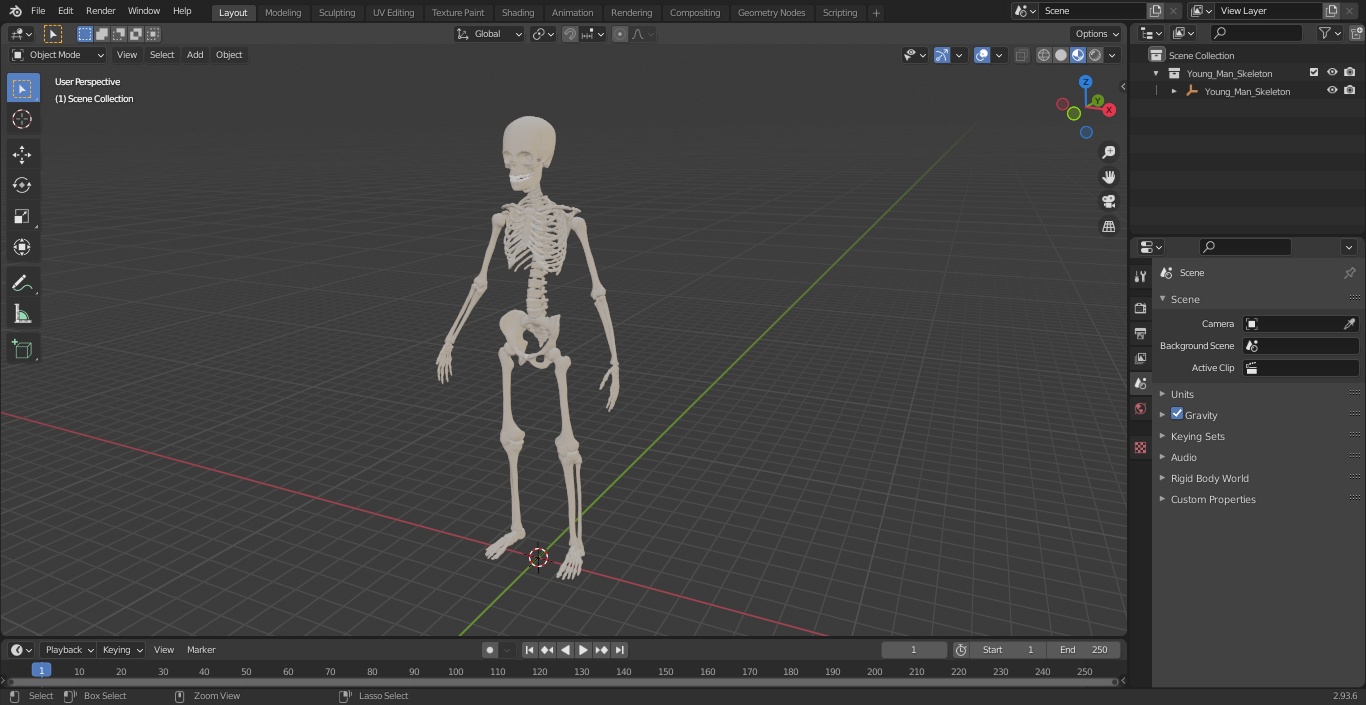The image size is (1366, 705).
Task: Select the Select Box tool
Action: [x=22, y=88]
